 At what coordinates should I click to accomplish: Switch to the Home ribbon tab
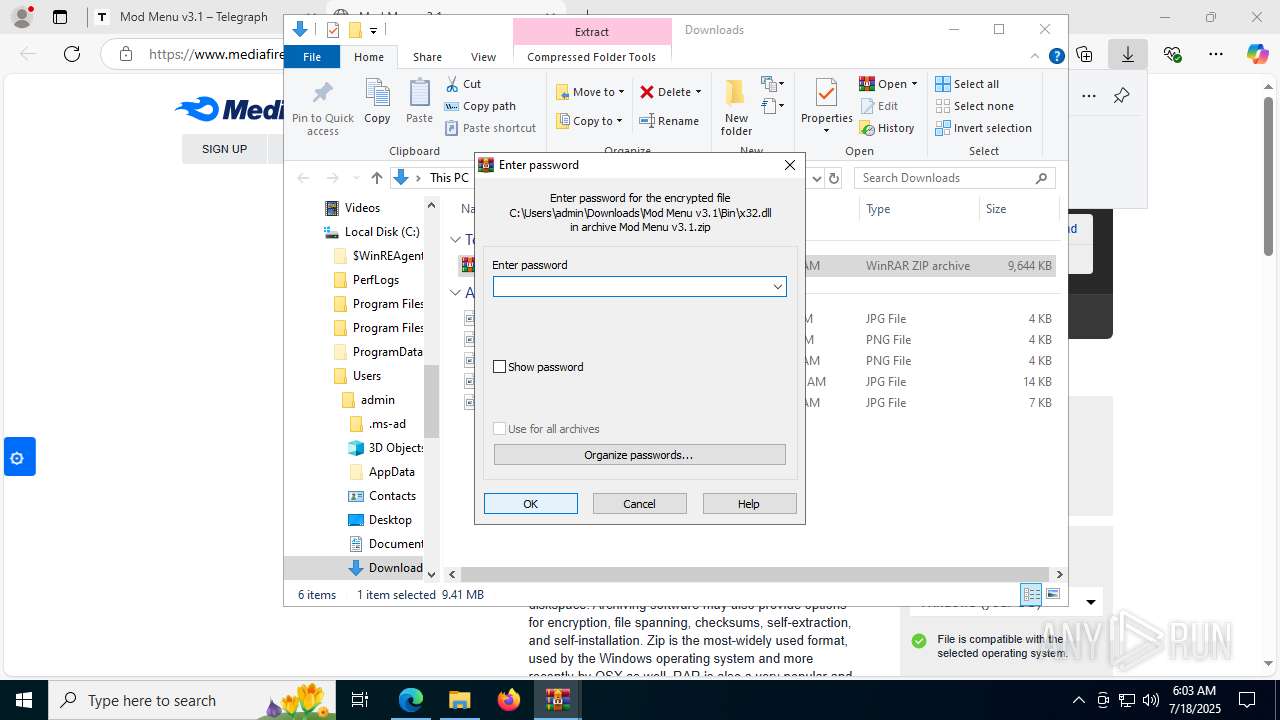(x=368, y=57)
